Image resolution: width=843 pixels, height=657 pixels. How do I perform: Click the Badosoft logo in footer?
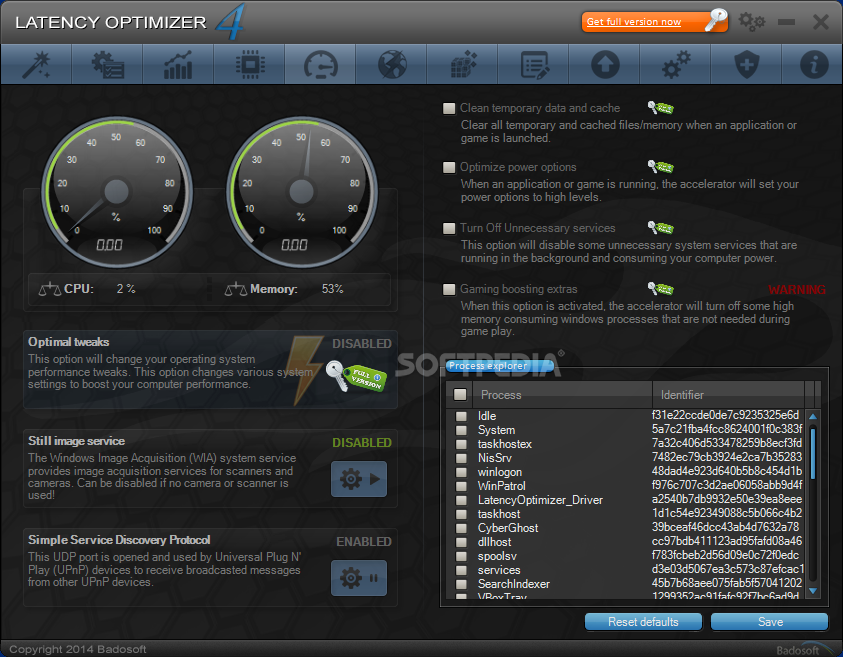pos(804,649)
